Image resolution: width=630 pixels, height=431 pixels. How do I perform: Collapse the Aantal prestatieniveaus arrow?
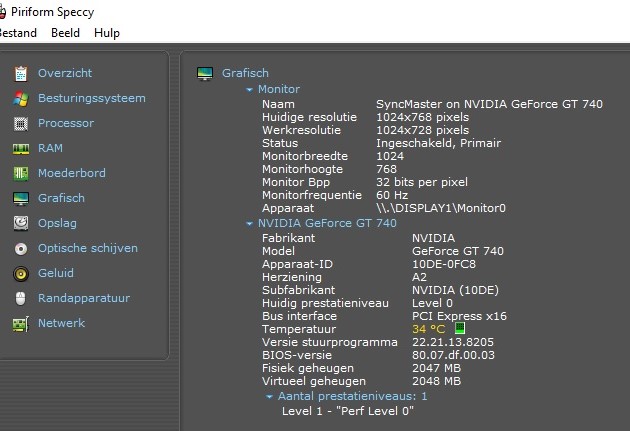[x=270, y=397]
